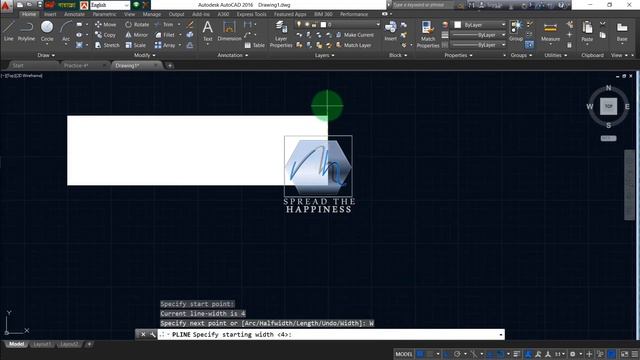Click the Fillet tool
This screenshot has width=640, height=360.
click(x=164, y=35)
